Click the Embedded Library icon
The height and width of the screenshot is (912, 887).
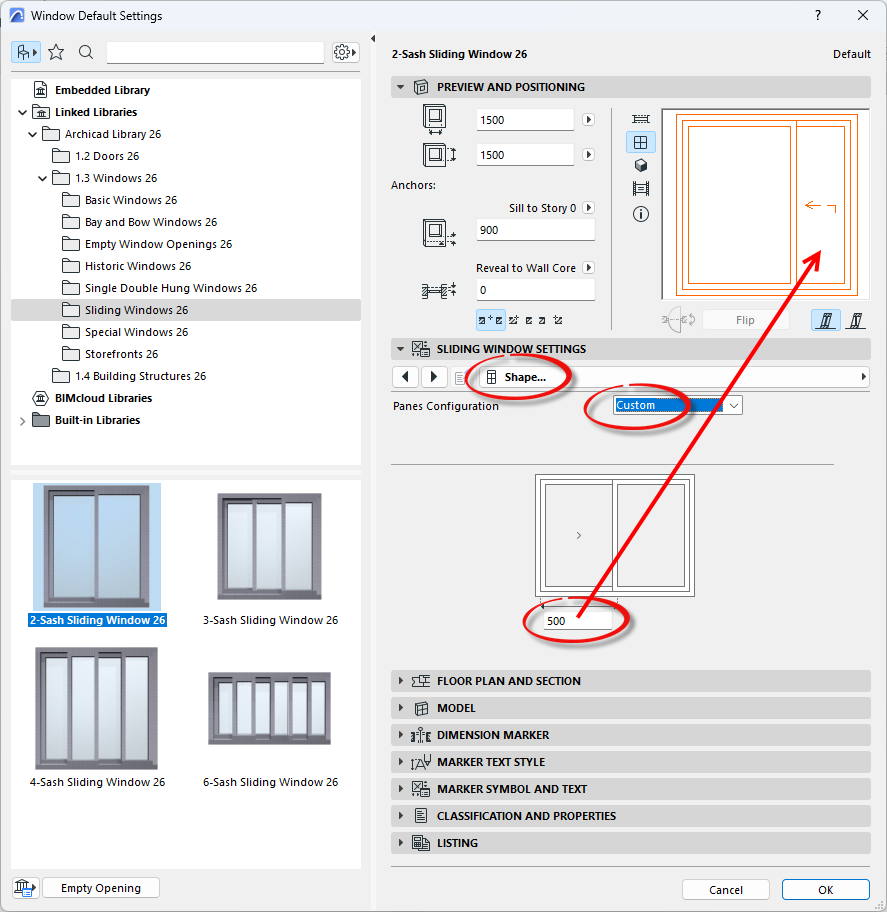pos(40,90)
